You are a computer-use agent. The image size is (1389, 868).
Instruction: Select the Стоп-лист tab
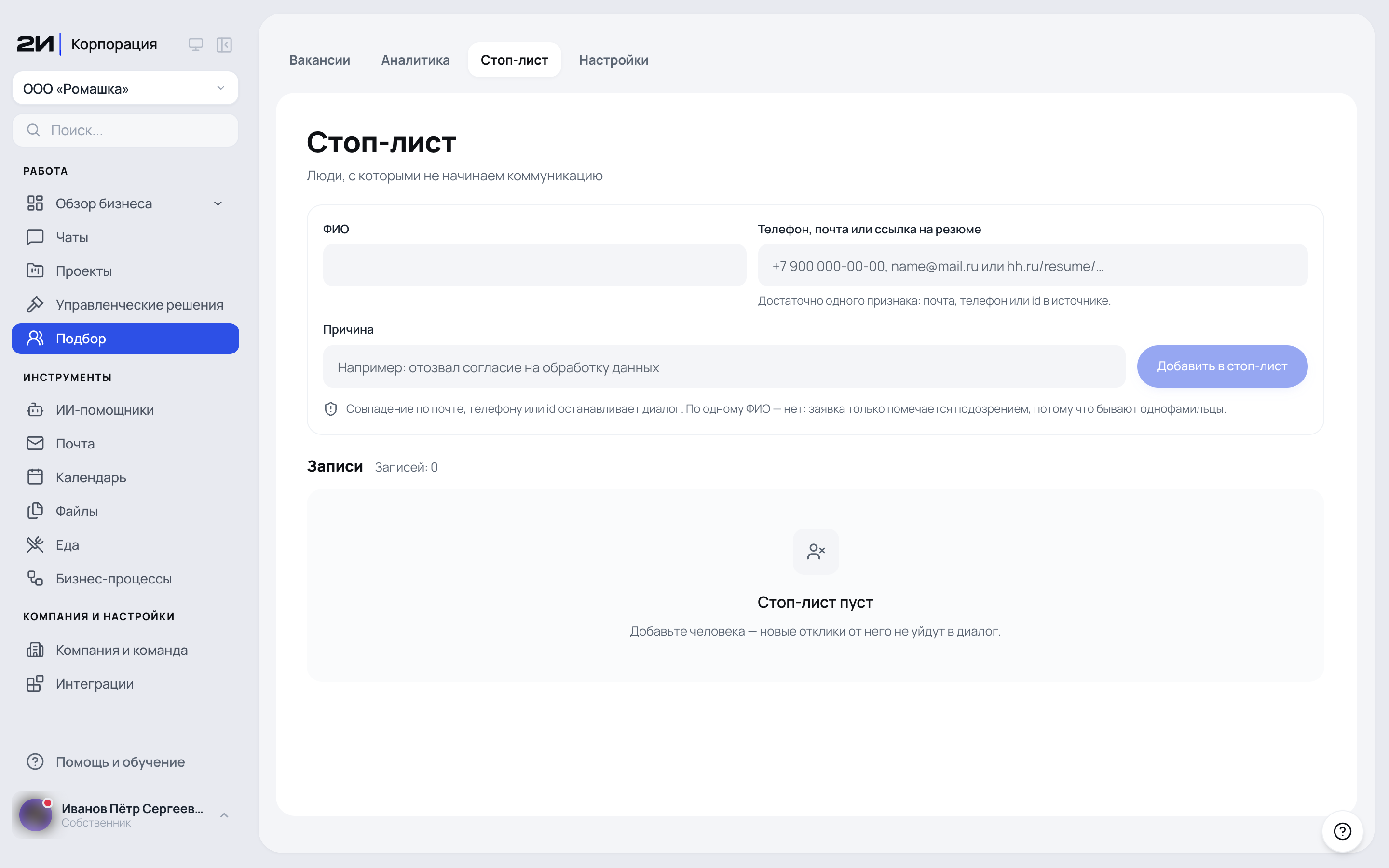[x=514, y=60]
